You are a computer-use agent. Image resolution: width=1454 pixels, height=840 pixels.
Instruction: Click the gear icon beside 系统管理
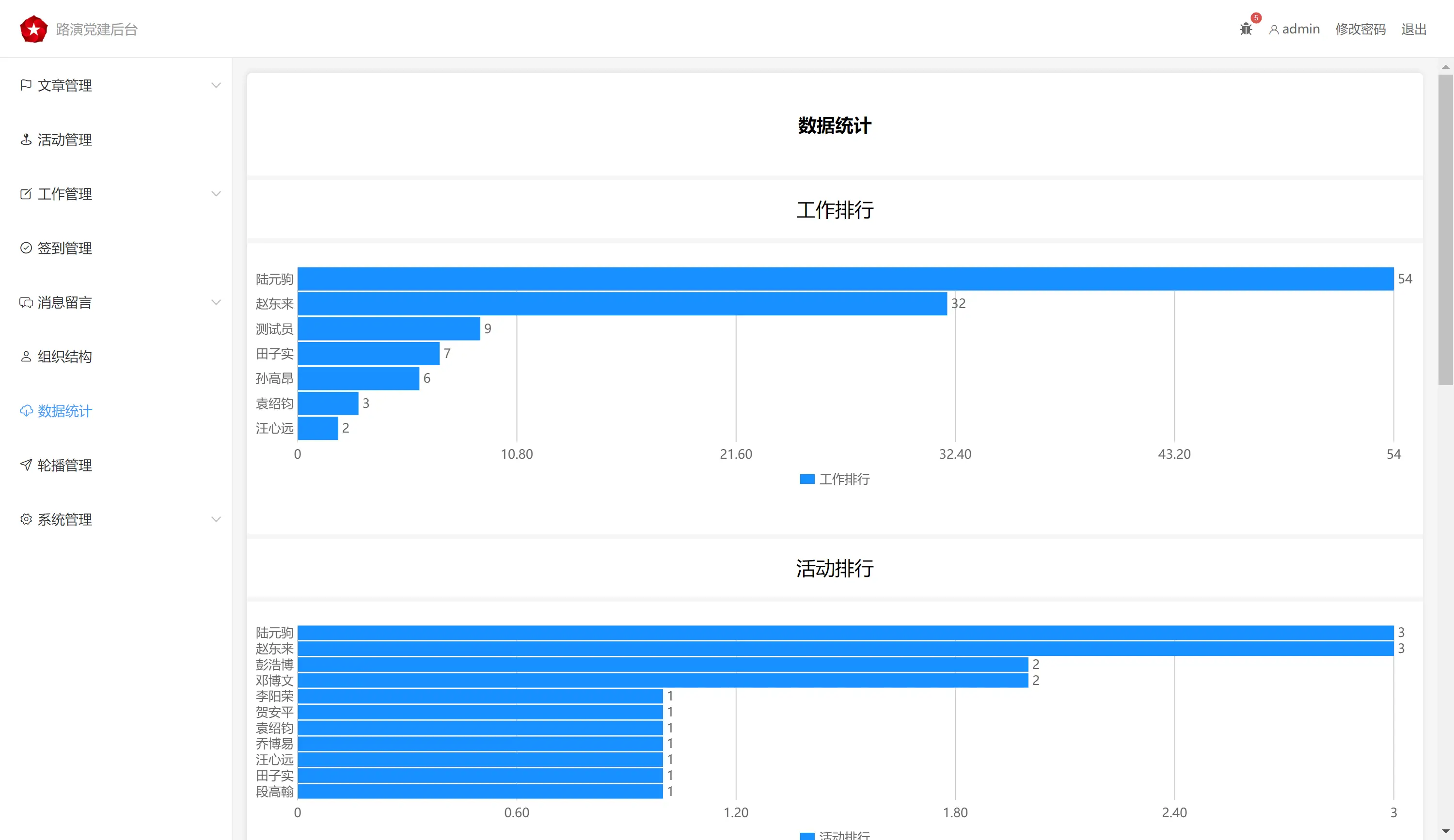[26, 519]
